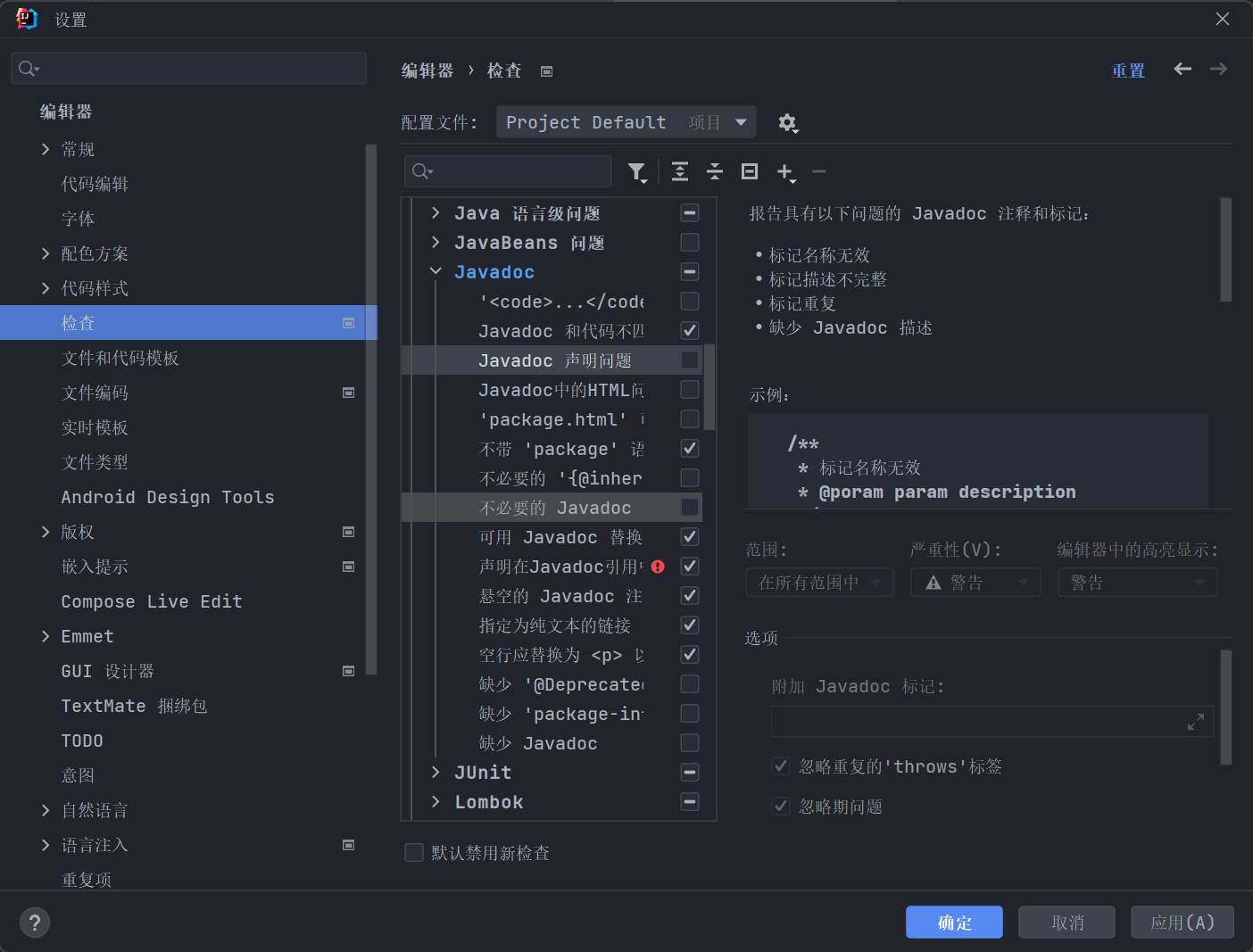Viewport: 1253px width, 952px height.
Task: Click the 重置 link
Action: click(x=1128, y=70)
